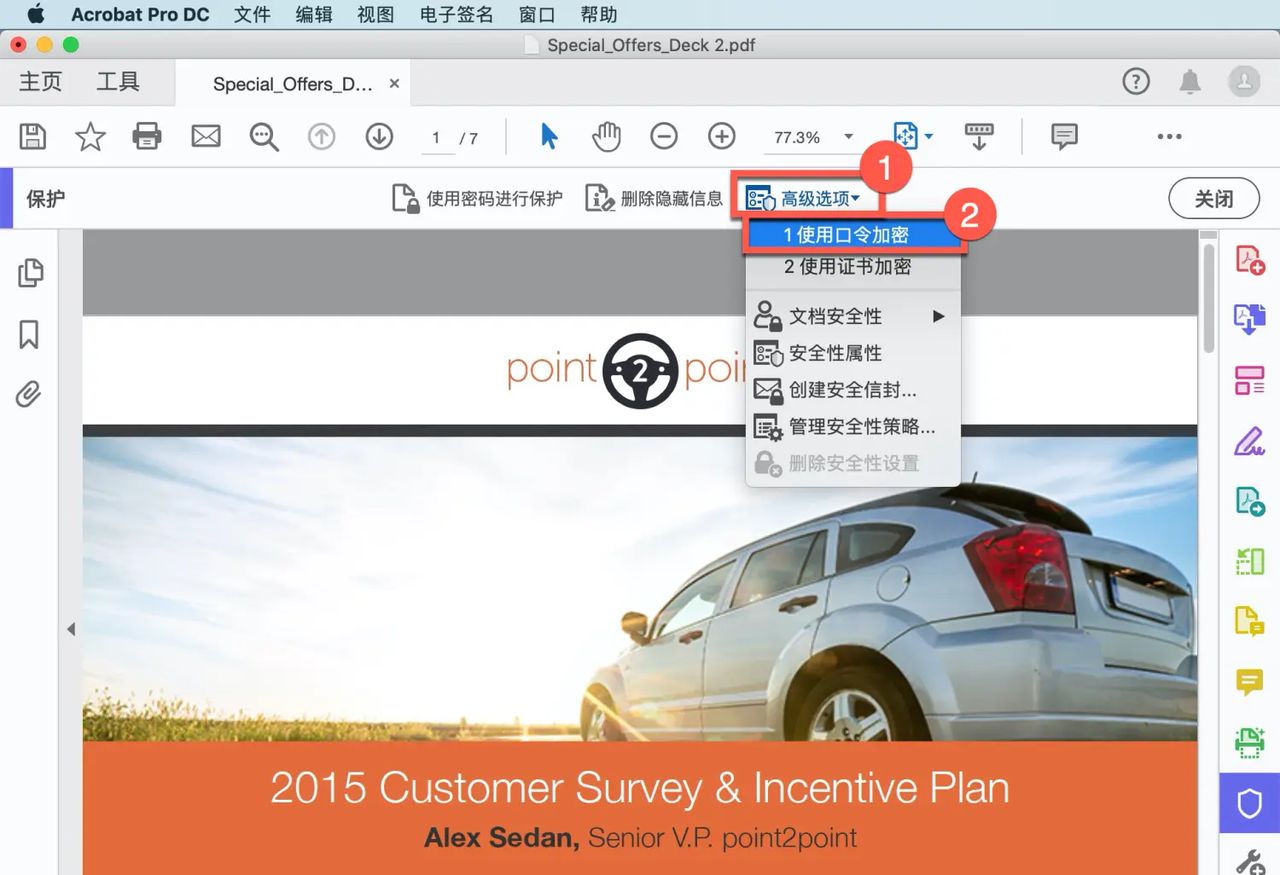Click the yellow document icon in the right pane

1250,621
